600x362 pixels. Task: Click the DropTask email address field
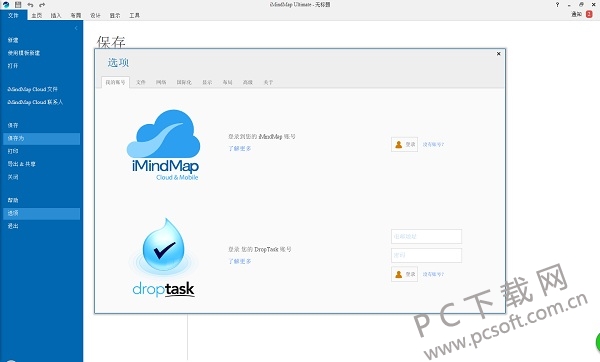[426, 236]
